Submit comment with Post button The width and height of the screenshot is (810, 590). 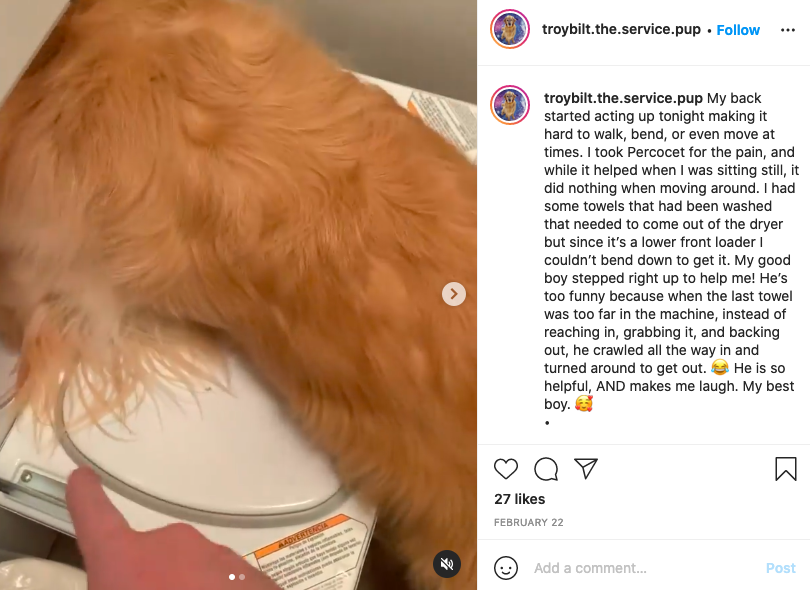pyautogui.click(x=781, y=568)
